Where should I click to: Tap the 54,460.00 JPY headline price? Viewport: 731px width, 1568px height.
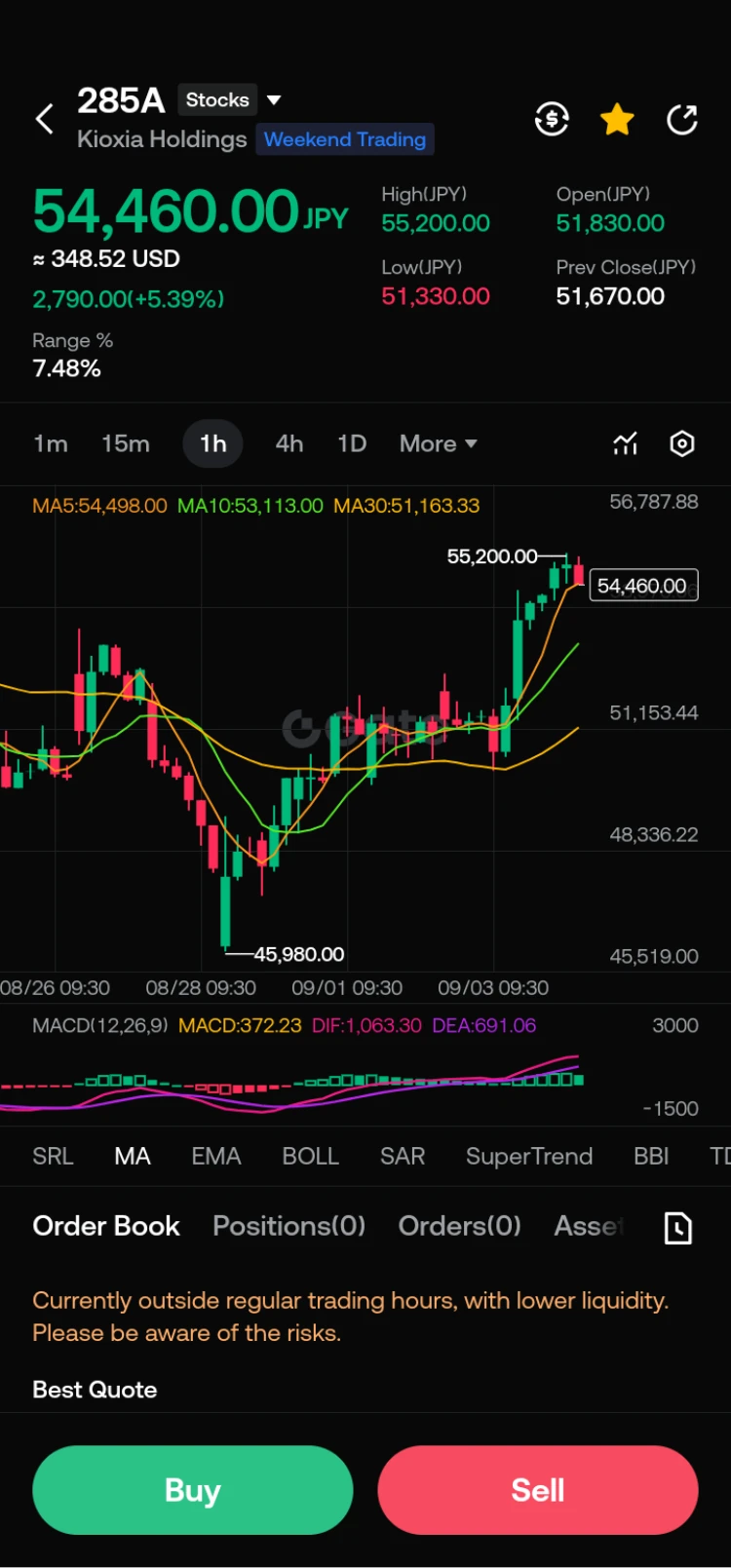click(x=190, y=211)
